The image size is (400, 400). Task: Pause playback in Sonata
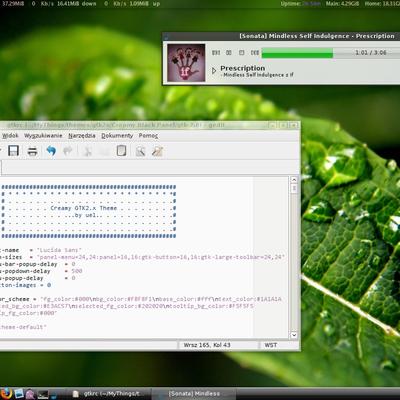point(229,53)
